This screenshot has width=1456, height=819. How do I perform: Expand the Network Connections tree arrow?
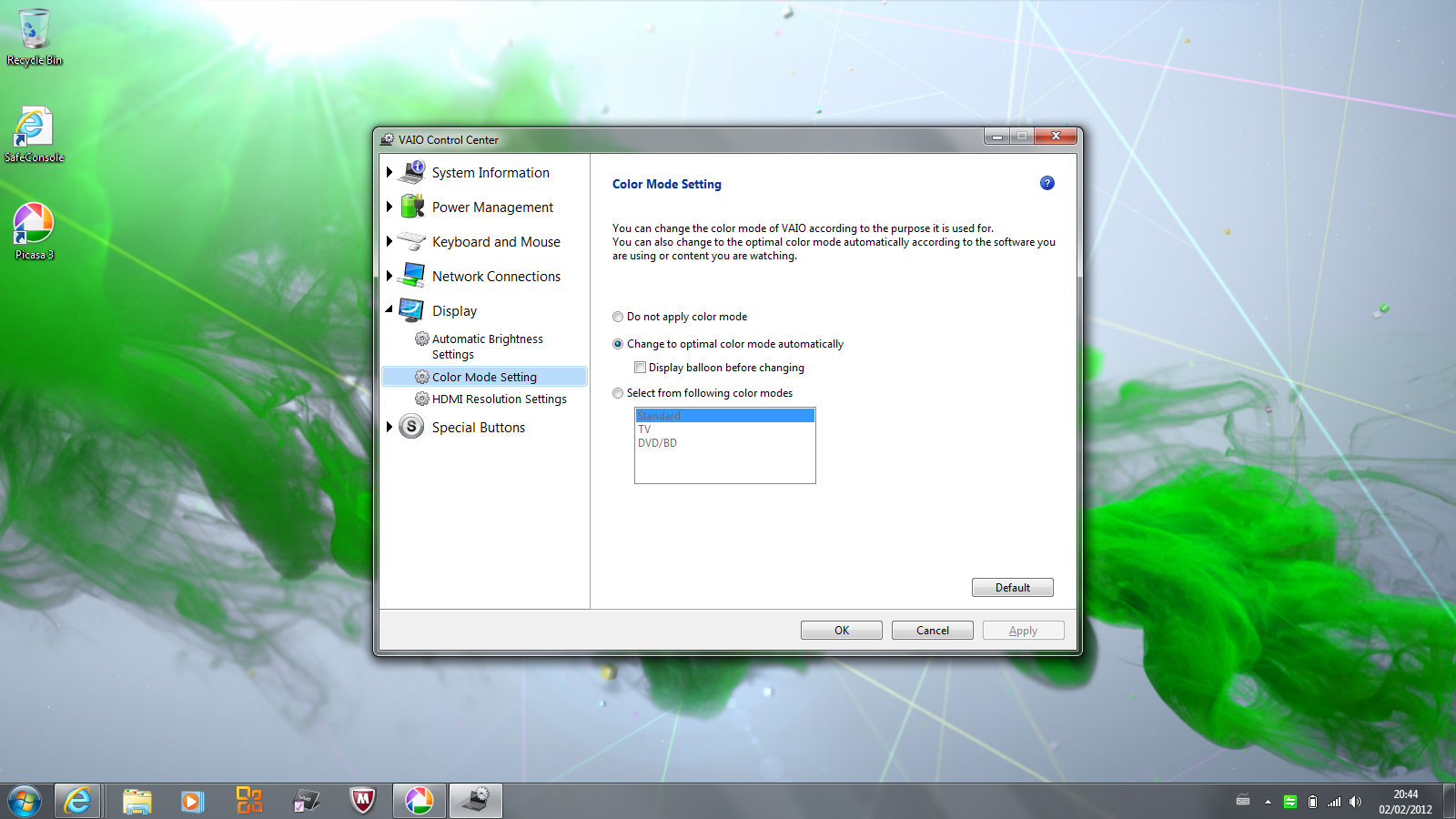[389, 276]
